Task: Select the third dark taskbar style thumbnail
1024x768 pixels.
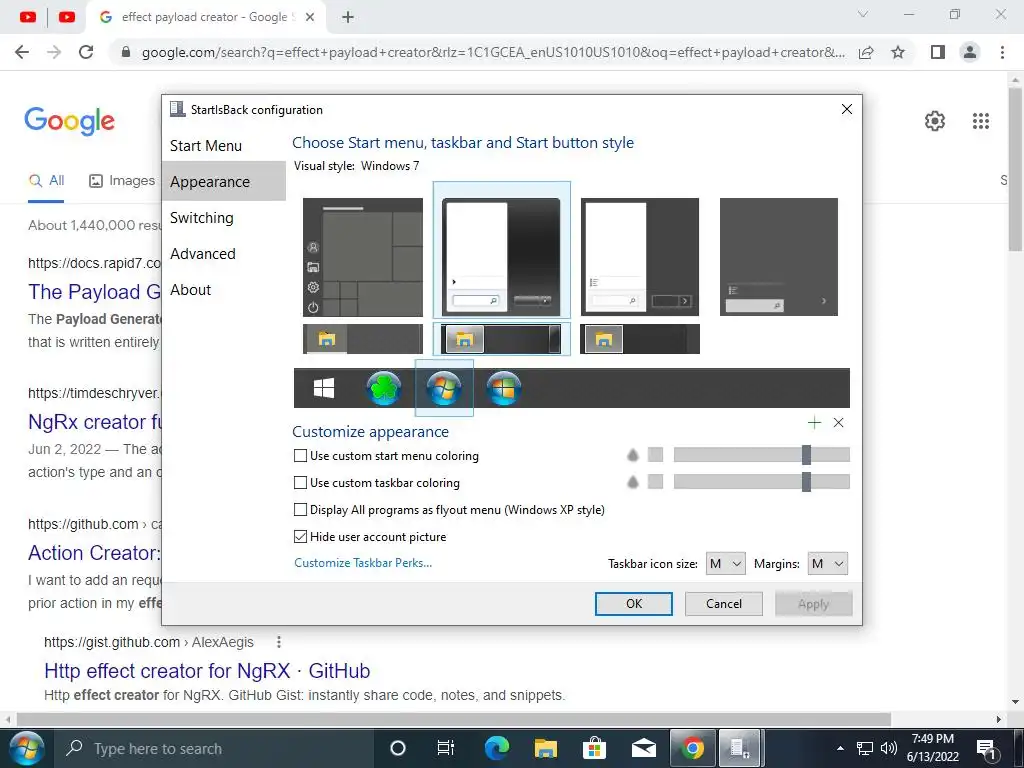Action: coord(640,339)
